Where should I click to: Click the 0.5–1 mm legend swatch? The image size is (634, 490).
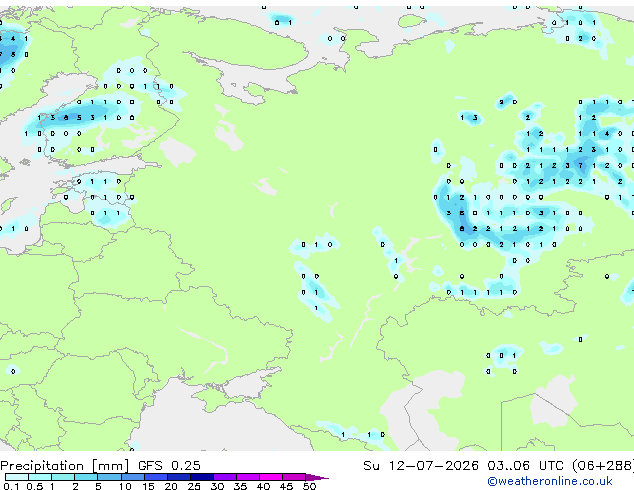tap(40, 477)
